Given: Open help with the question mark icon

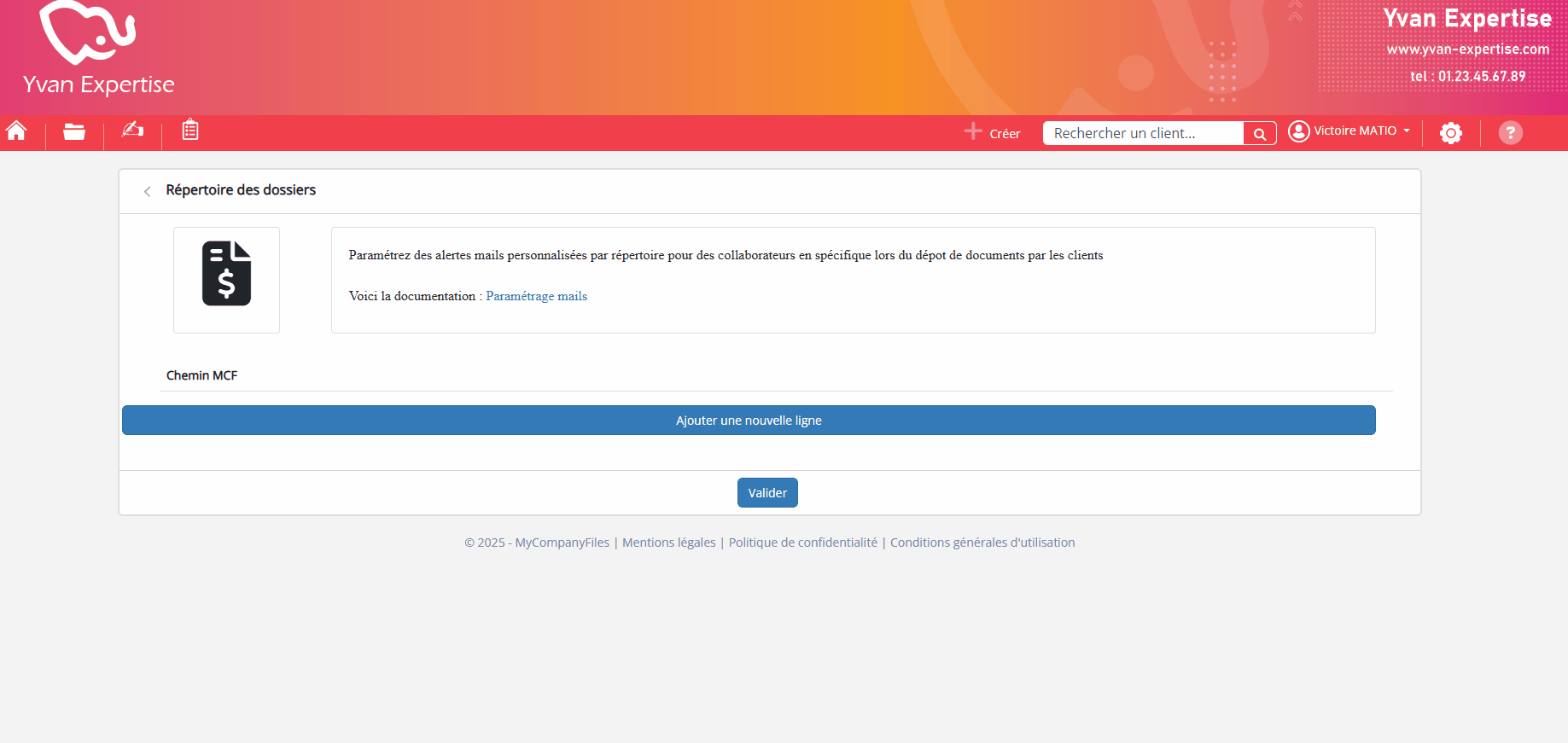Looking at the screenshot, I should coord(1510,133).
